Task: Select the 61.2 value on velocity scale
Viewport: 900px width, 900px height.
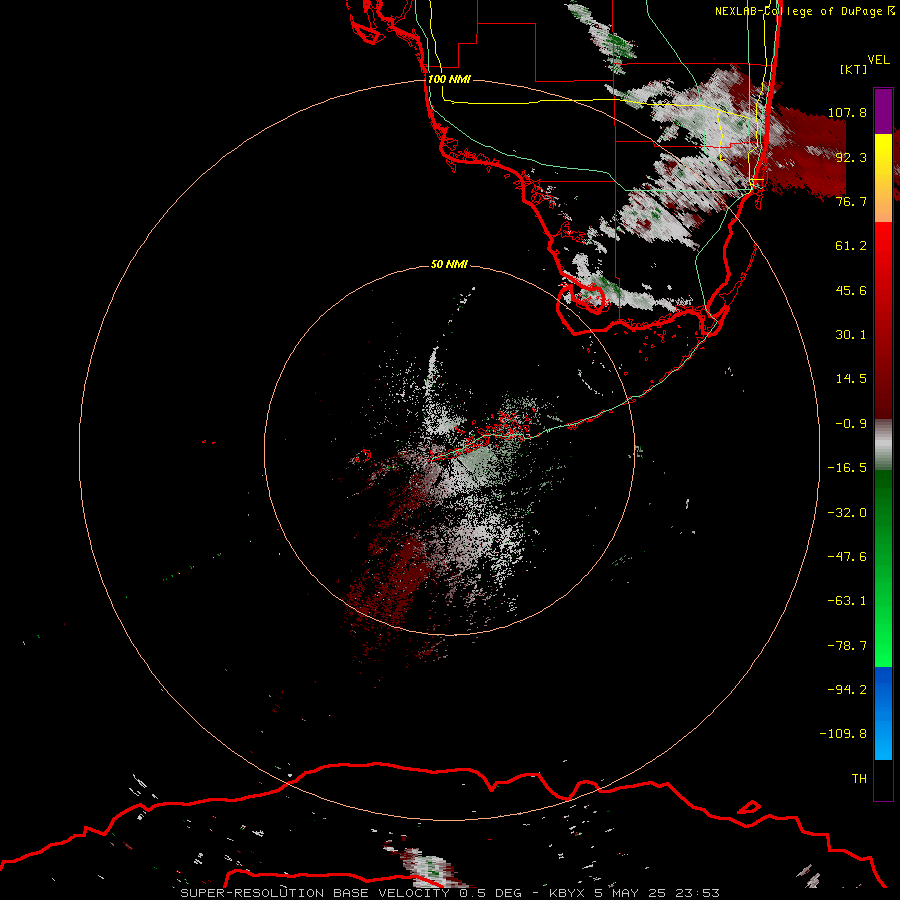Action: (851, 246)
